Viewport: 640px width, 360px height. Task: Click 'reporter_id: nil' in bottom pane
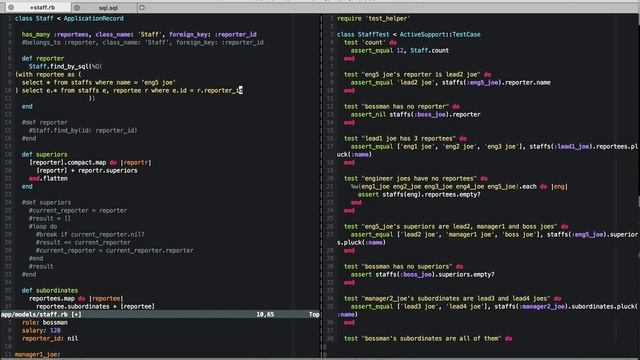click(50, 338)
